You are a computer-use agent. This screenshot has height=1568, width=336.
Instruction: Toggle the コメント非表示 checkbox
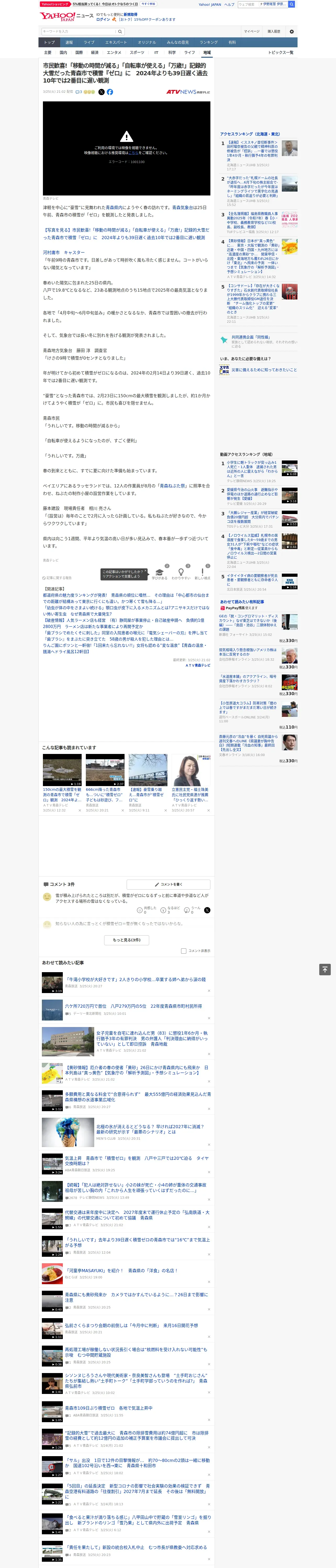(x=183, y=950)
